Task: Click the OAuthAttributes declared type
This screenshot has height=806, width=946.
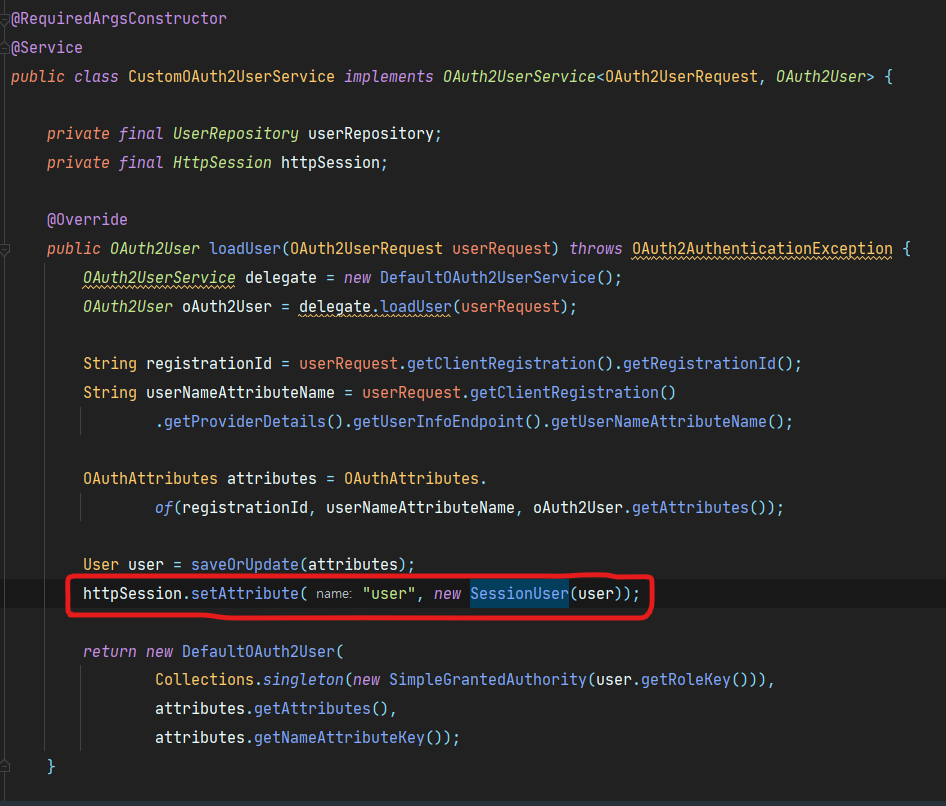Action: (x=150, y=478)
